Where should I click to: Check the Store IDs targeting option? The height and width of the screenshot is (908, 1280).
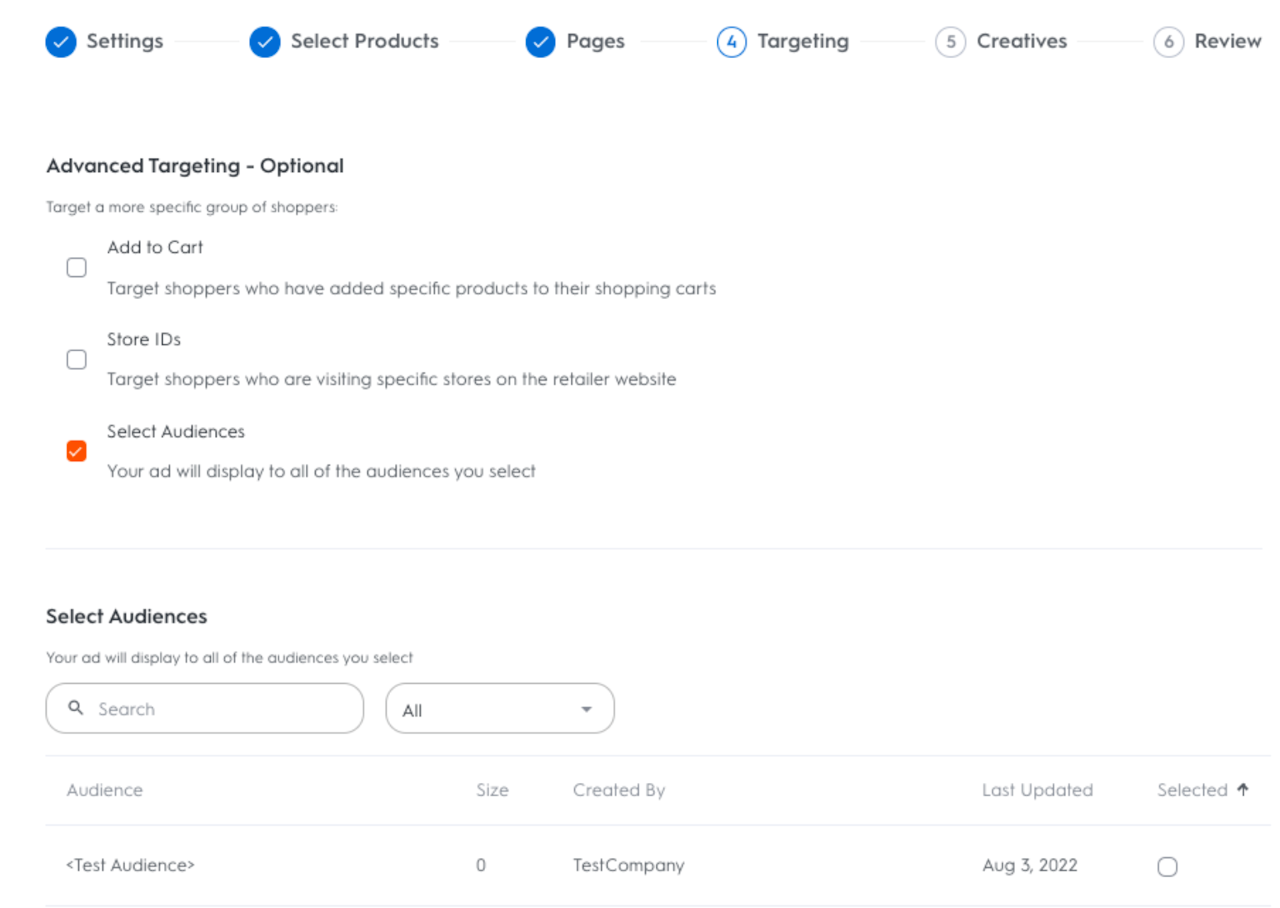click(77, 360)
